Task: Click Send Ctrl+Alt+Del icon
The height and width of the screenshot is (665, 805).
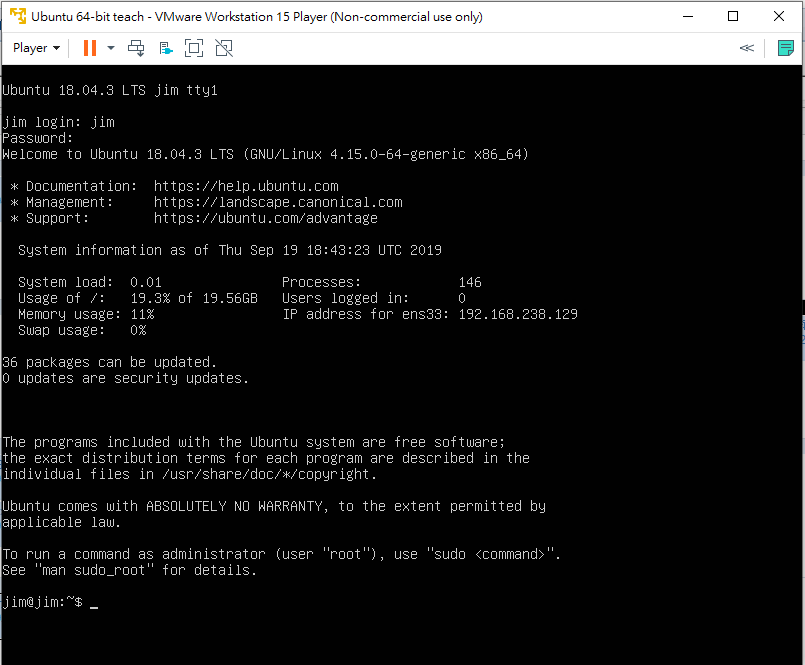Action: [x=136, y=48]
